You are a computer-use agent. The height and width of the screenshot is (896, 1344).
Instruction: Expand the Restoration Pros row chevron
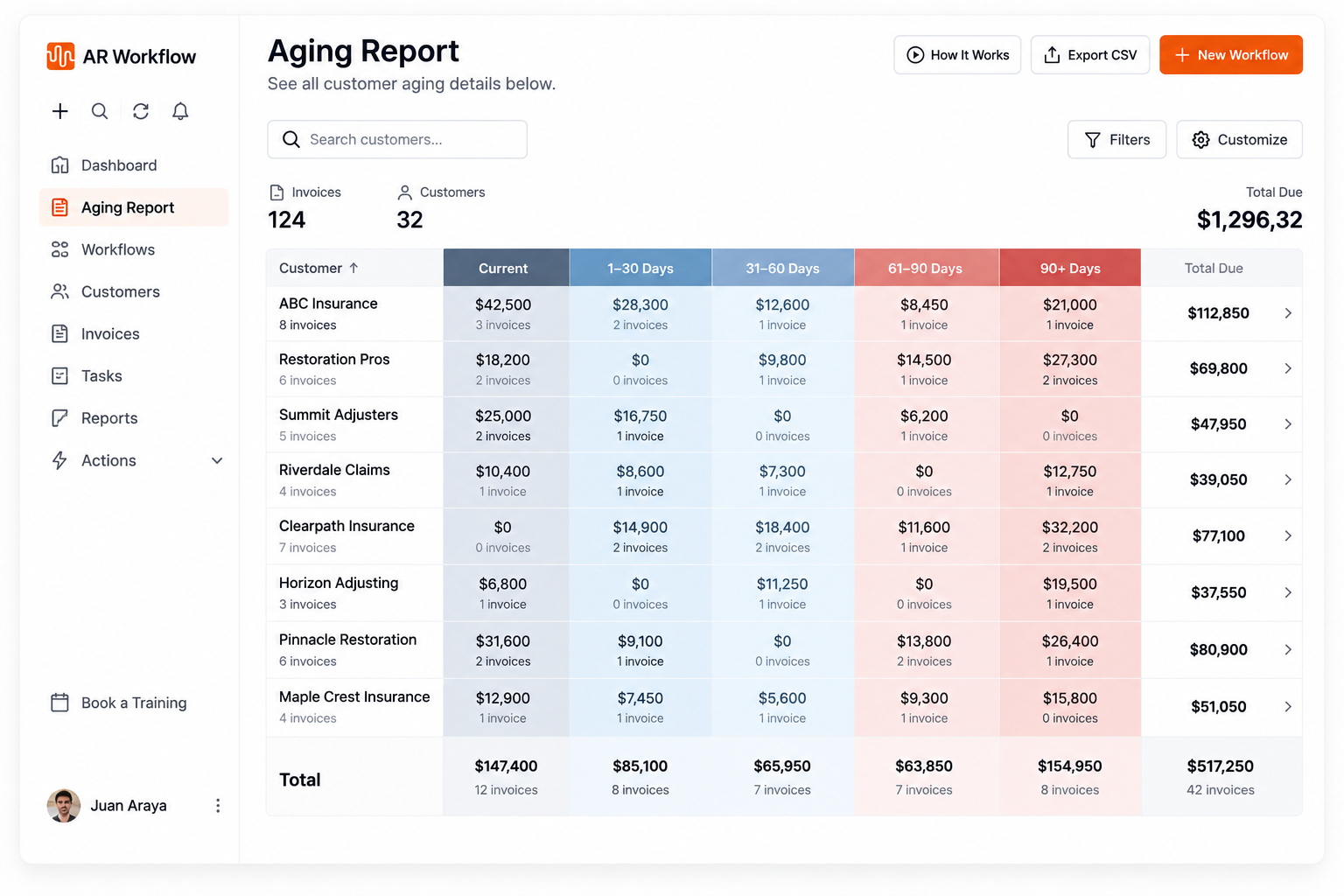coord(1288,368)
